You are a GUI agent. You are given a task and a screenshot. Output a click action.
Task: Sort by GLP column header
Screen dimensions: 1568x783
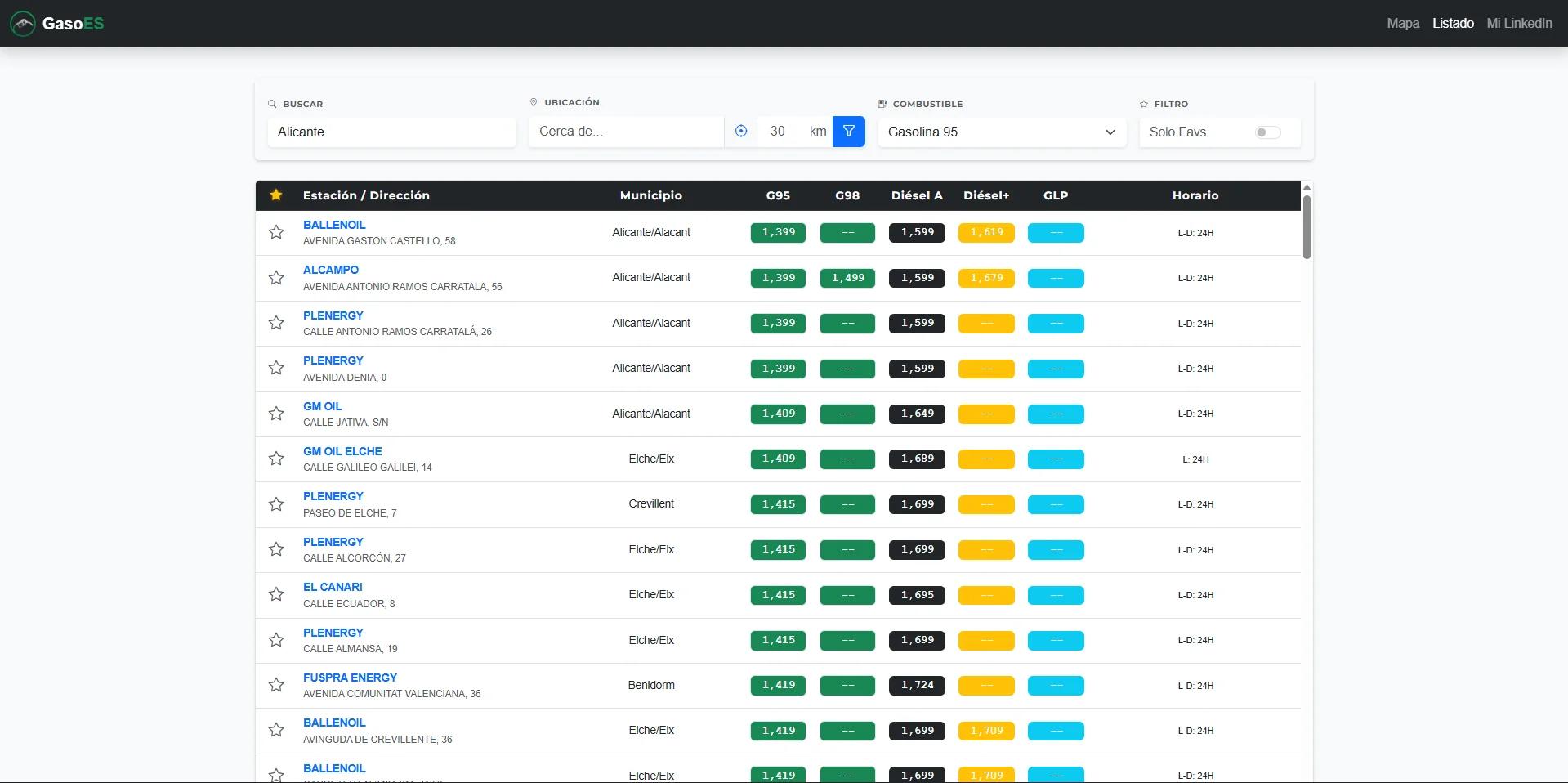point(1056,195)
